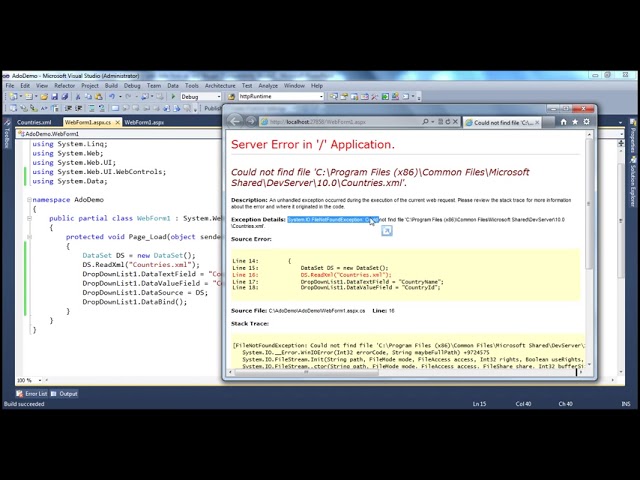Click the Save All icon

tap(64, 97)
